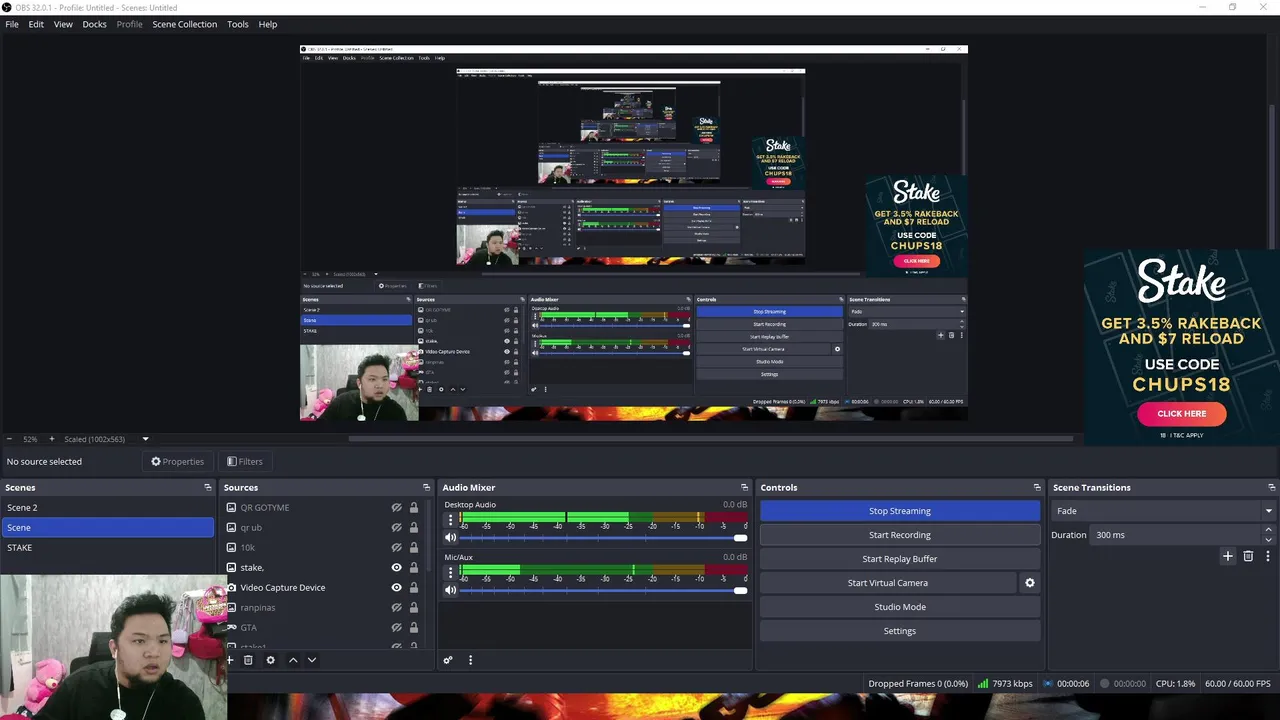Open the File menu
1280x720 pixels.
click(12, 24)
